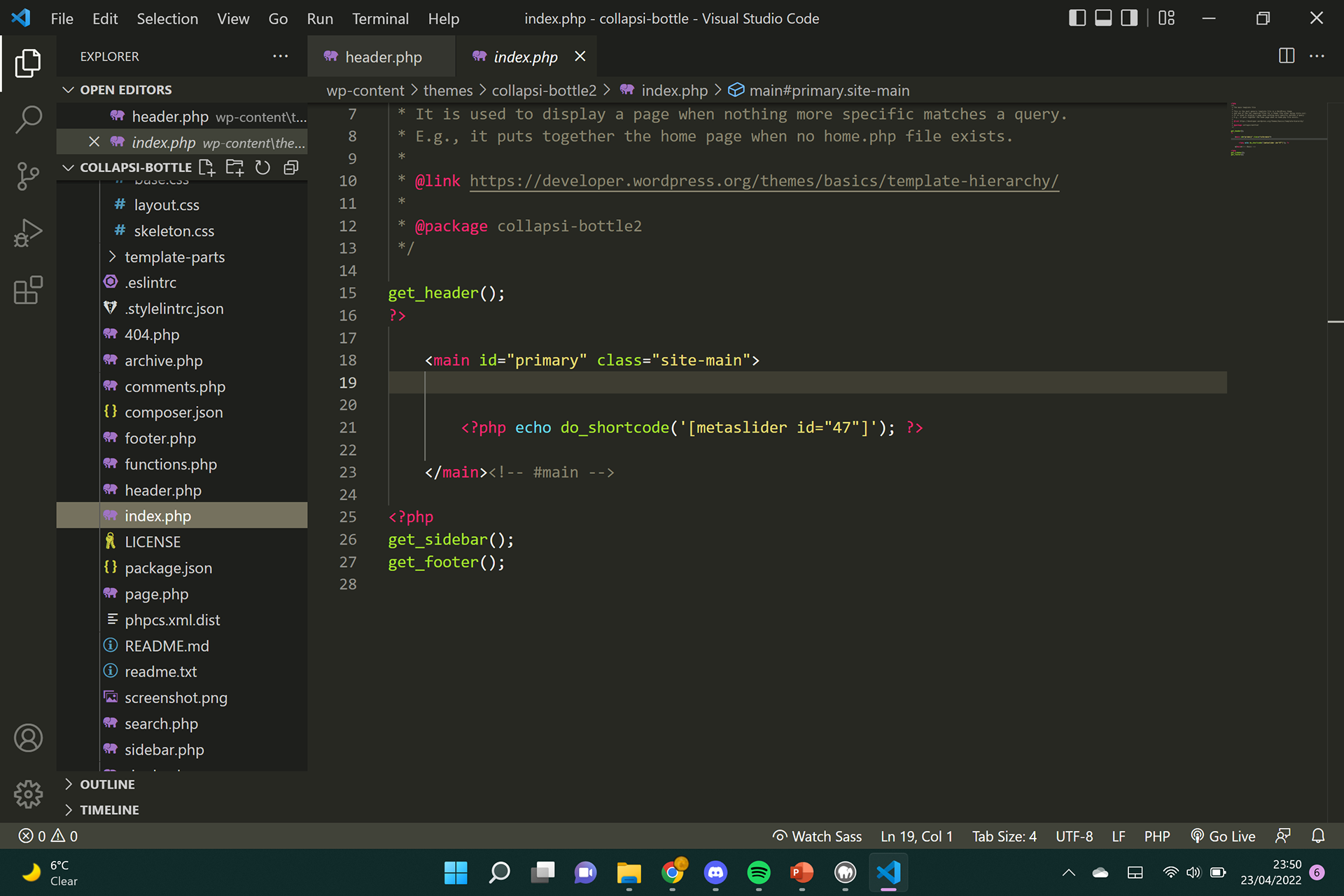
Task: Go to line via Ln 19, Col 1
Action: point(916,836)
